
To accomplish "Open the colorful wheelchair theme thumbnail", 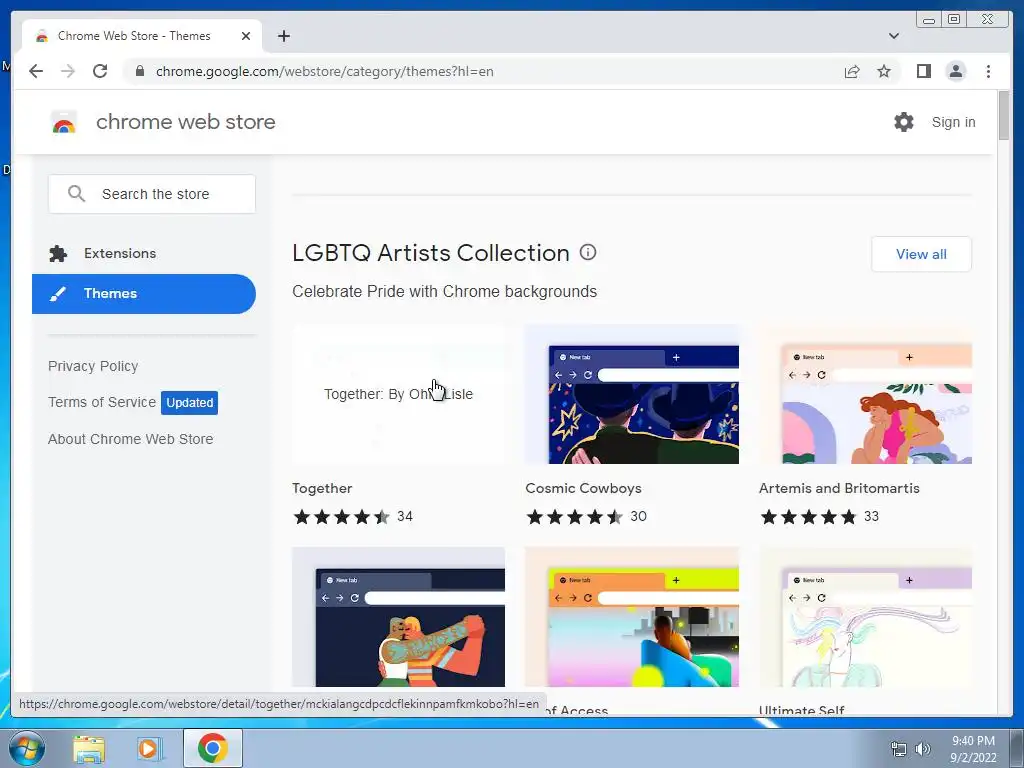I will point(632,617).
